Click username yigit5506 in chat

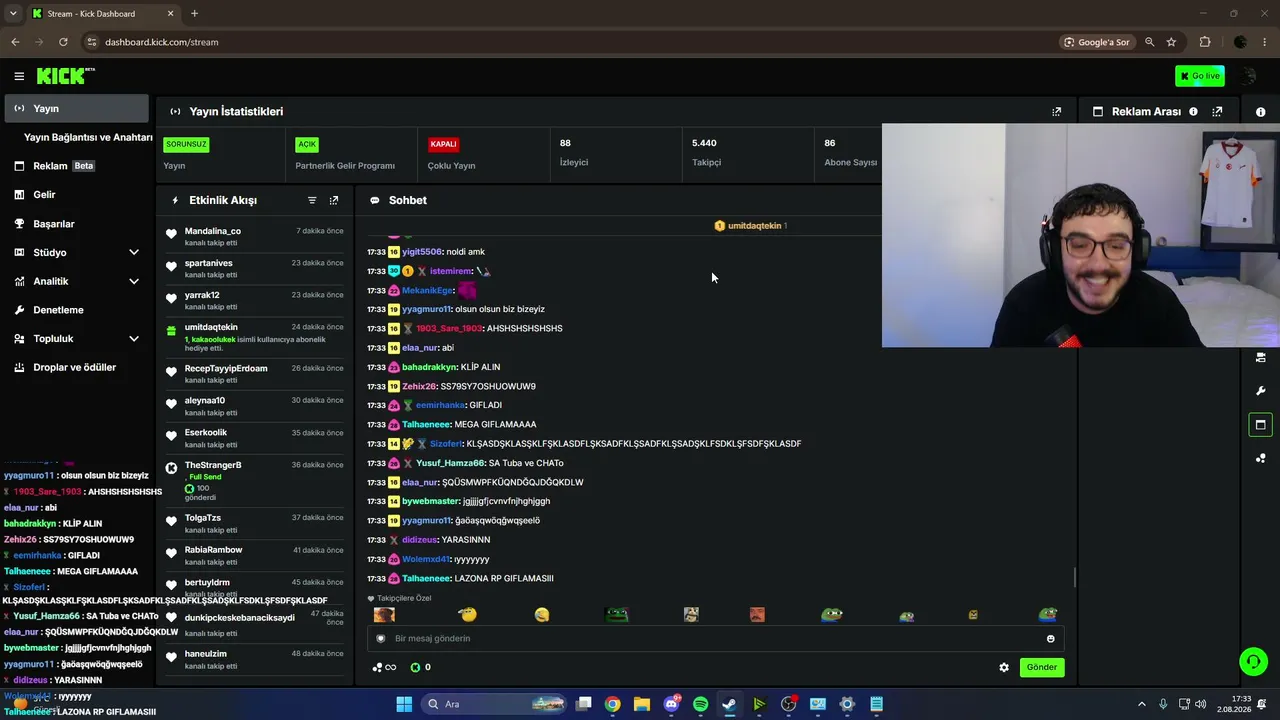coord(422,252)
